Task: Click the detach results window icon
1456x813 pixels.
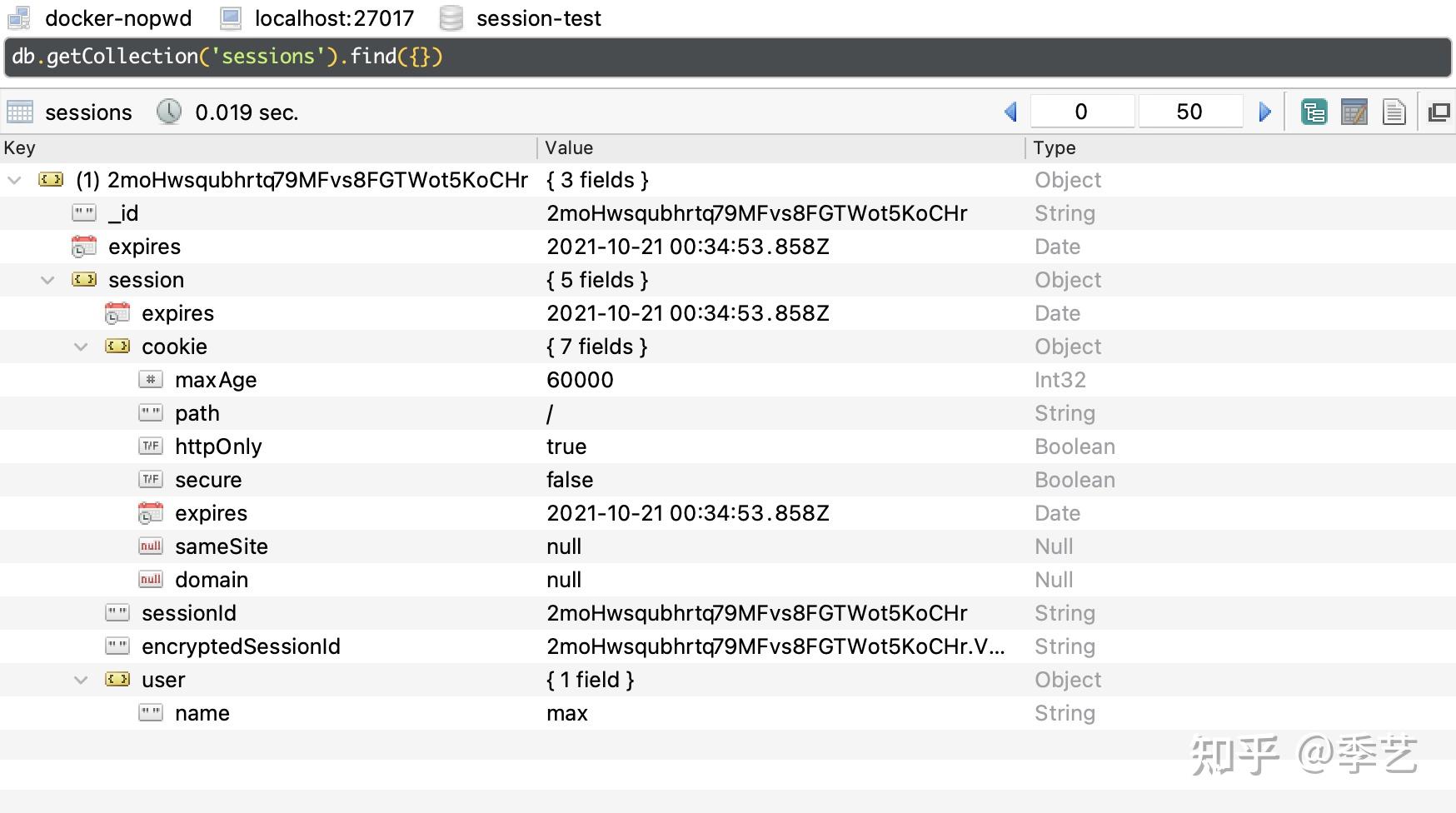Action: tap(1439, 112)
